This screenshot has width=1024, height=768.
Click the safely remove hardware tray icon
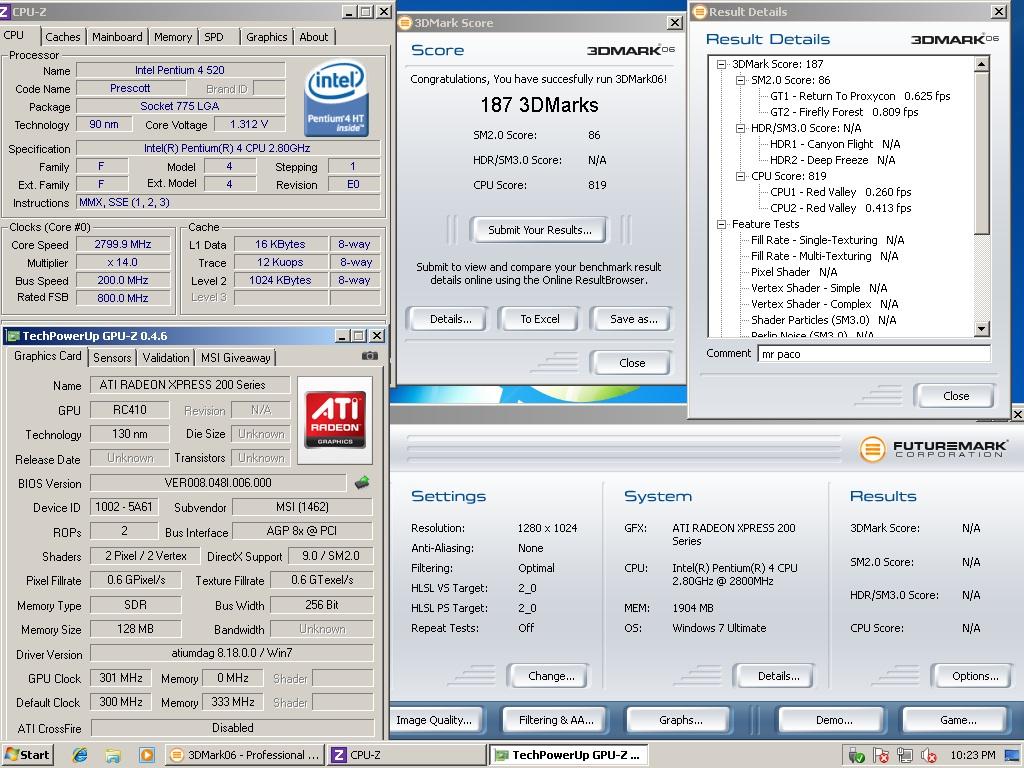[856, 756]
